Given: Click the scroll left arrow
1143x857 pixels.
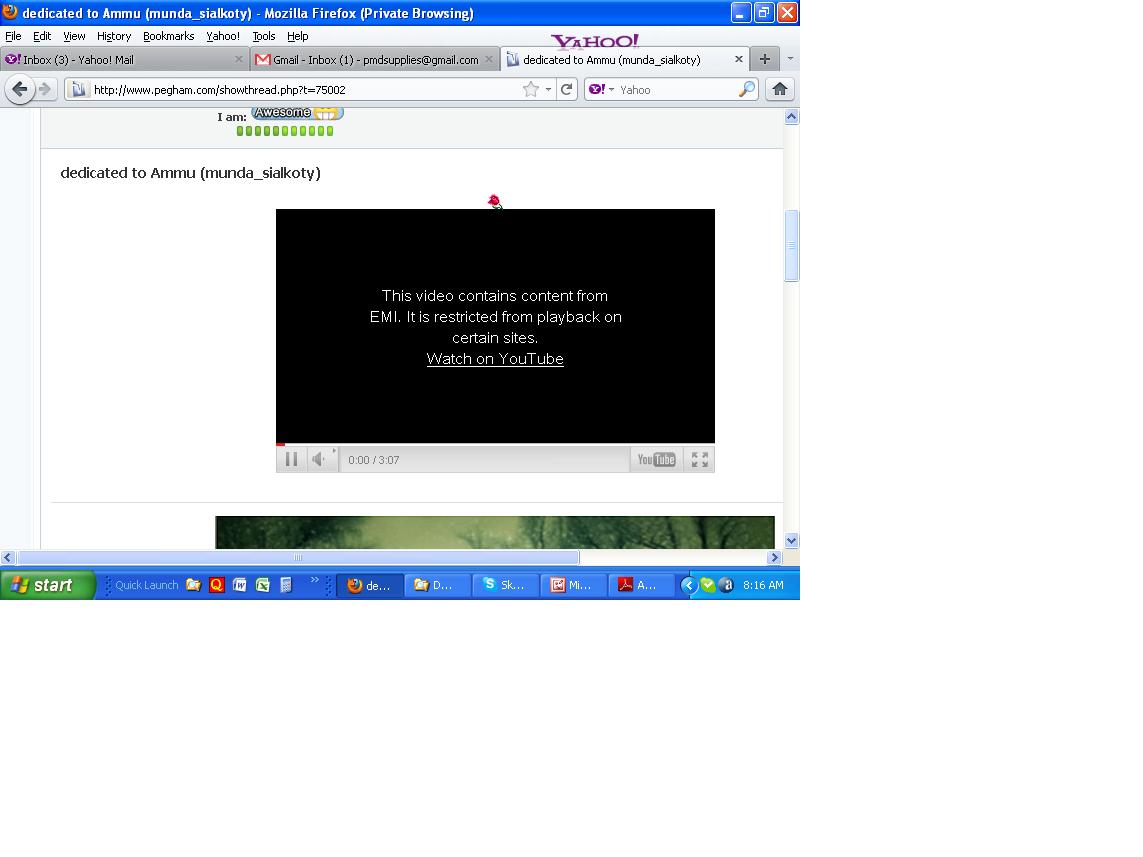Looking at the screenshot, I should (x=7, y=557).
